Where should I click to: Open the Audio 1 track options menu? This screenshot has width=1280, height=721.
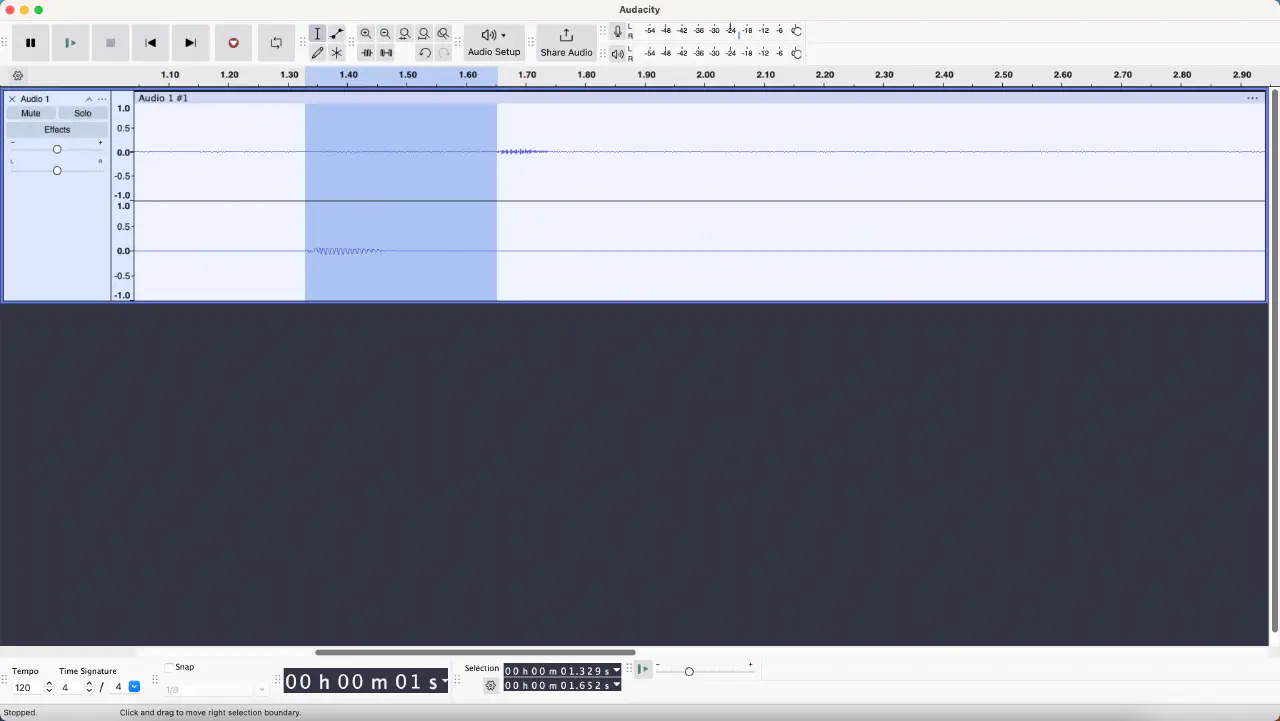click(102, 99)
